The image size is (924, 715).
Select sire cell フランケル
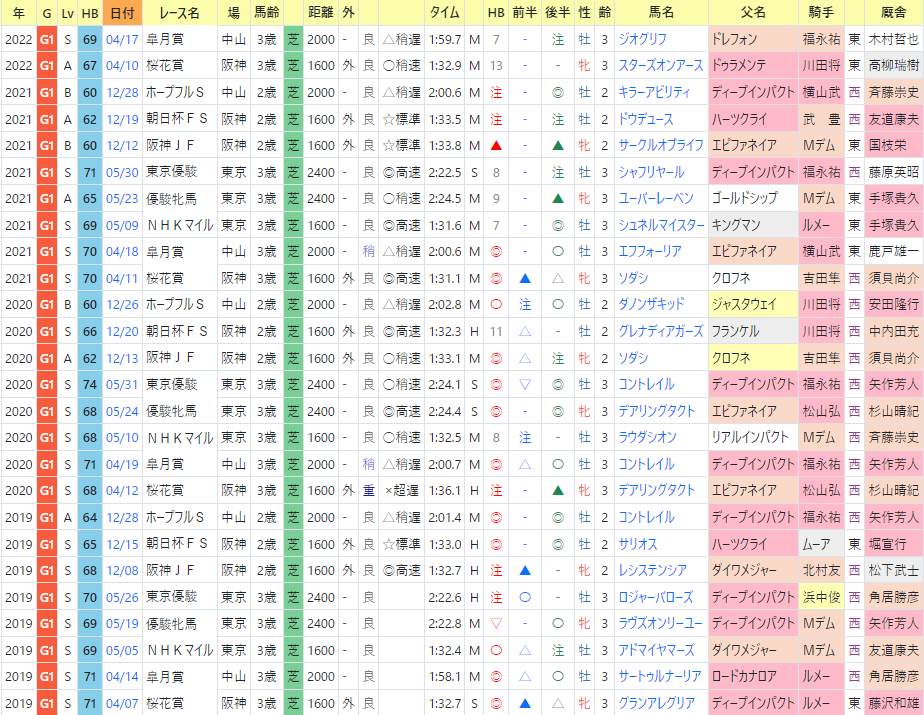753,331
